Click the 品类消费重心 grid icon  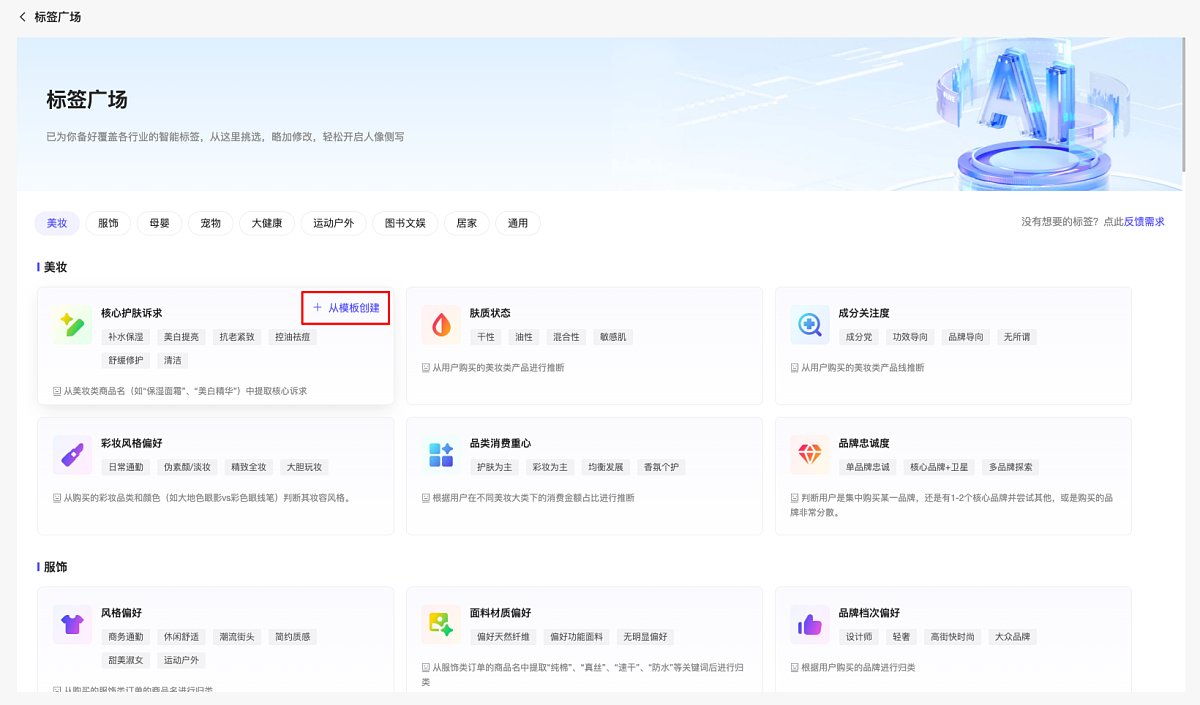441,455
